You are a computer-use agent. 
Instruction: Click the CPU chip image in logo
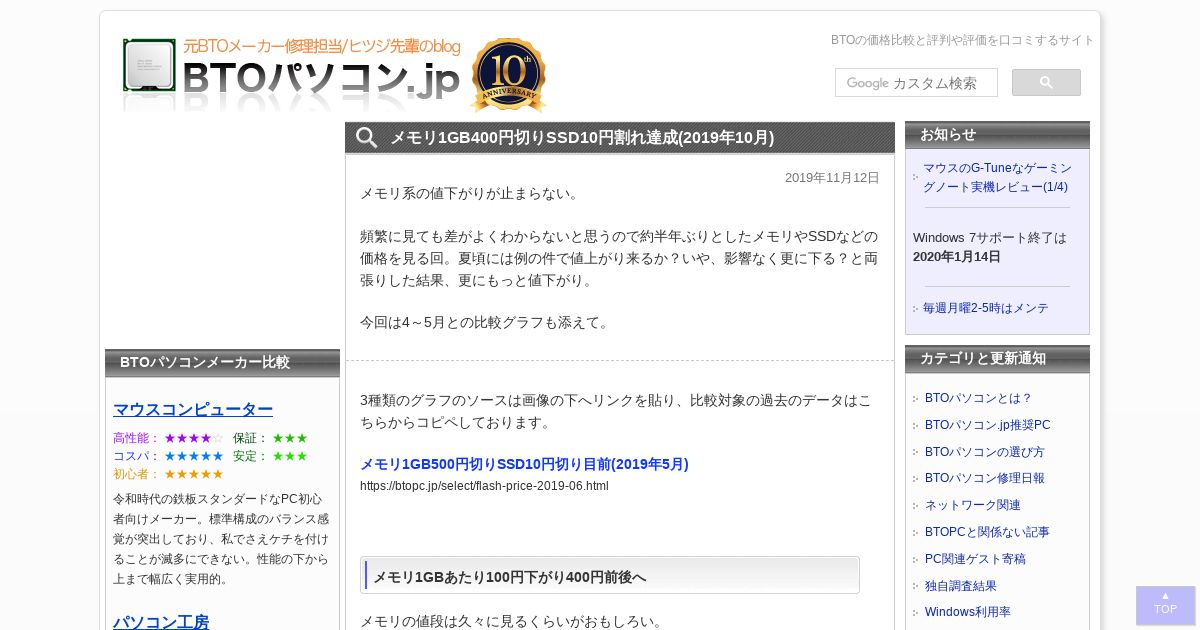(x=149, y=65)
